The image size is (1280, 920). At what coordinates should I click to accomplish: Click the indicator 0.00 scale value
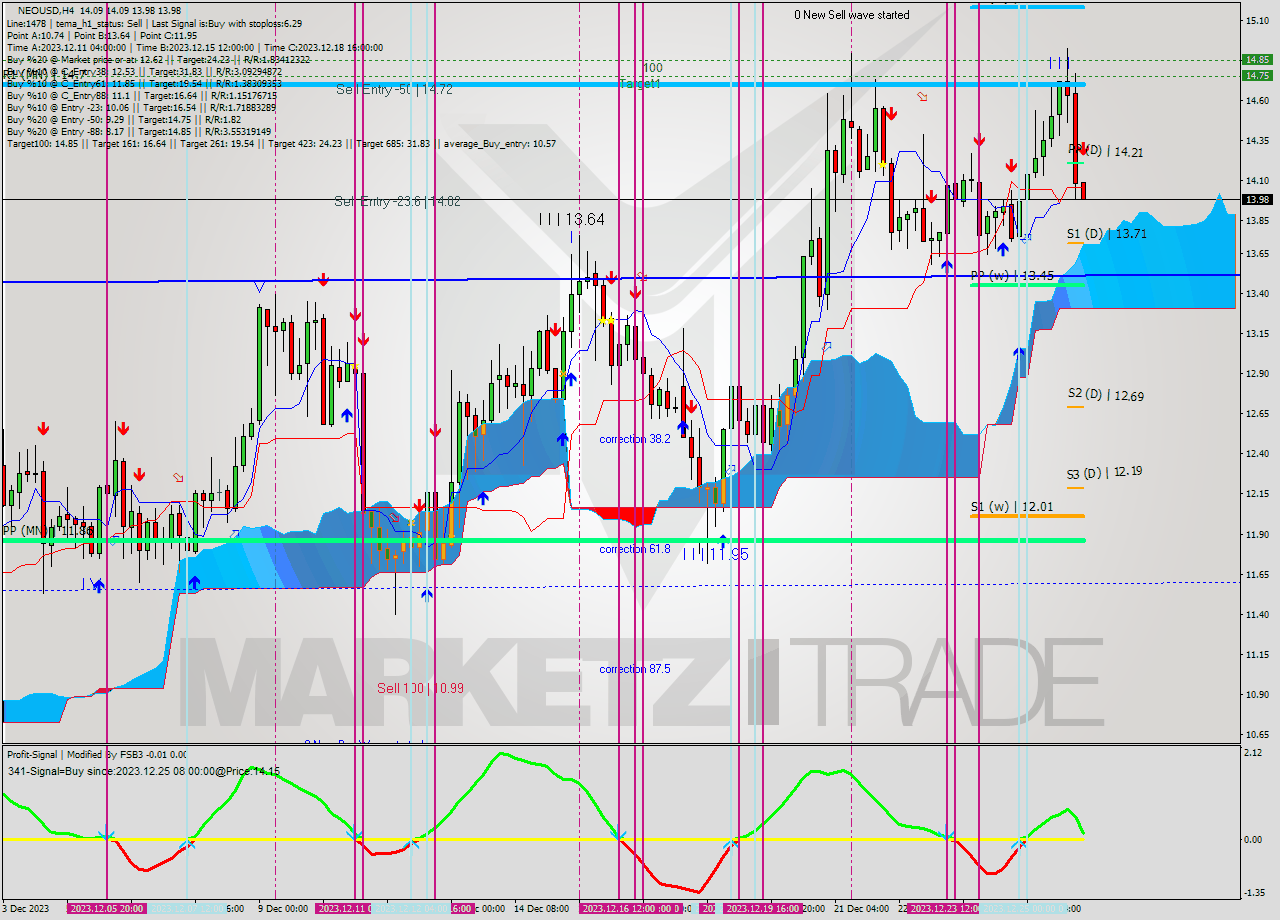[x=1254, y=840]
